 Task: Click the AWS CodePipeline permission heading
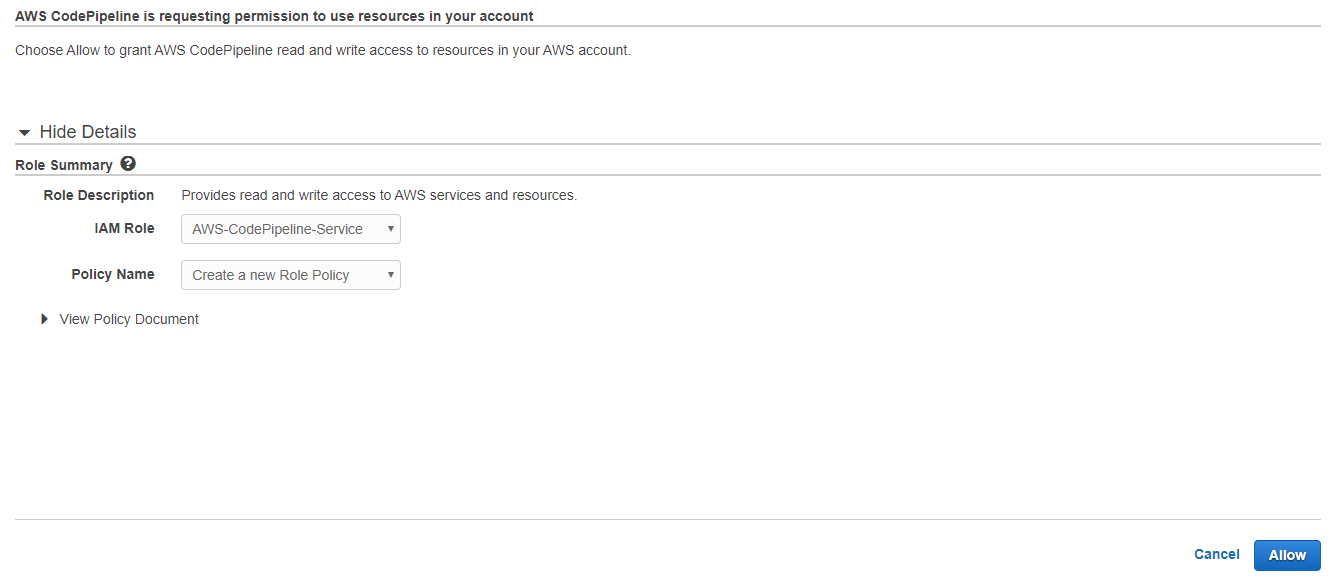tap(274, 16)
